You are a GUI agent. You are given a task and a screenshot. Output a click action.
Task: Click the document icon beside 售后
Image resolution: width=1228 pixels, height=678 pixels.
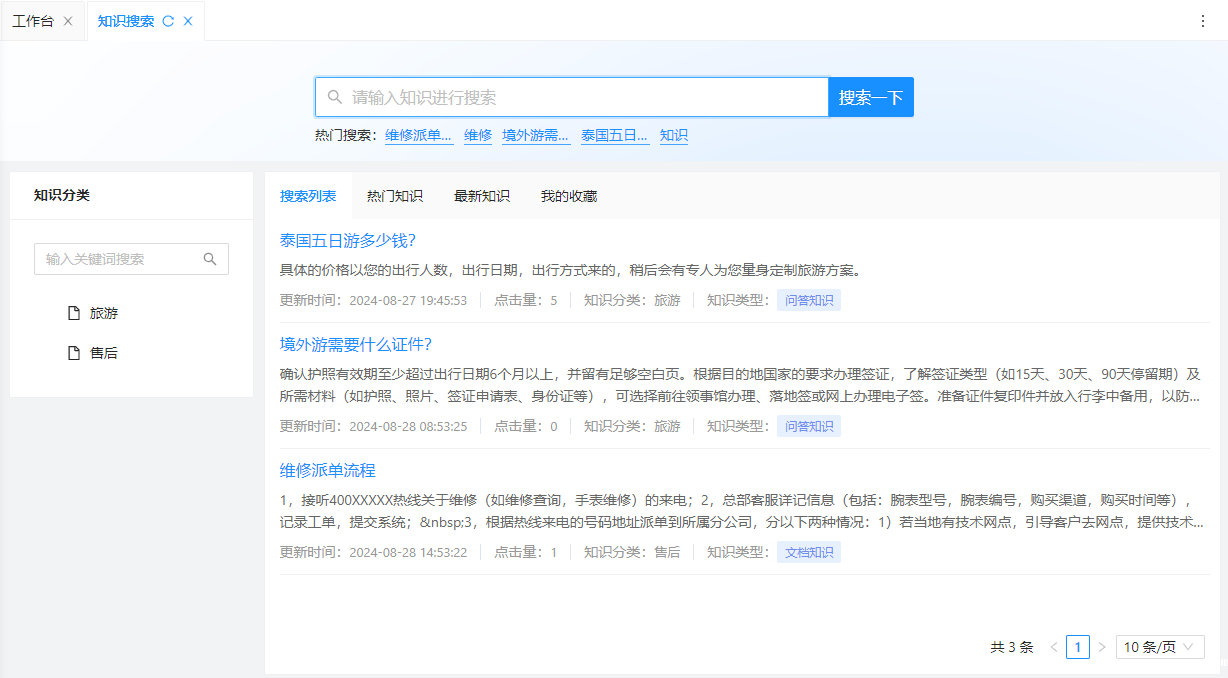pyautogui.click(x=73, y=353)
